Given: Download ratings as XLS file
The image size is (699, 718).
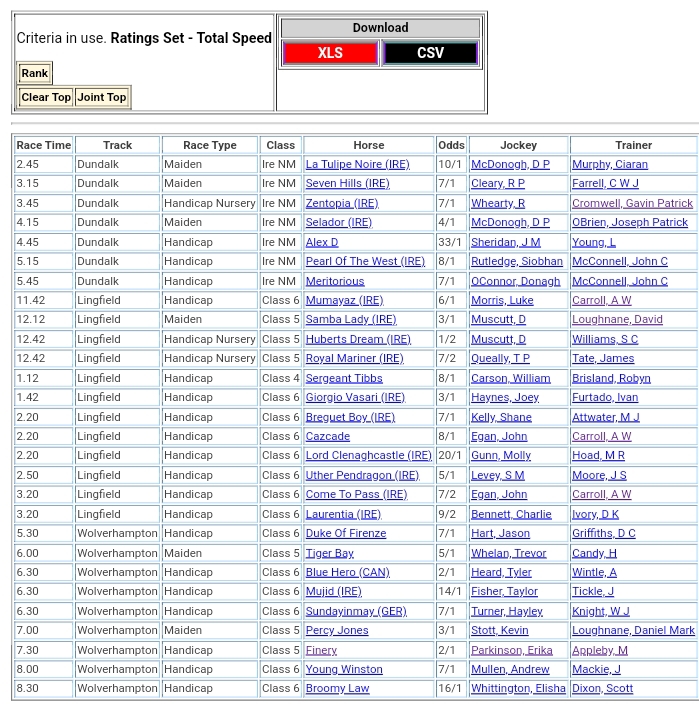Looking at the screenshot, I should tap(329, 53).
